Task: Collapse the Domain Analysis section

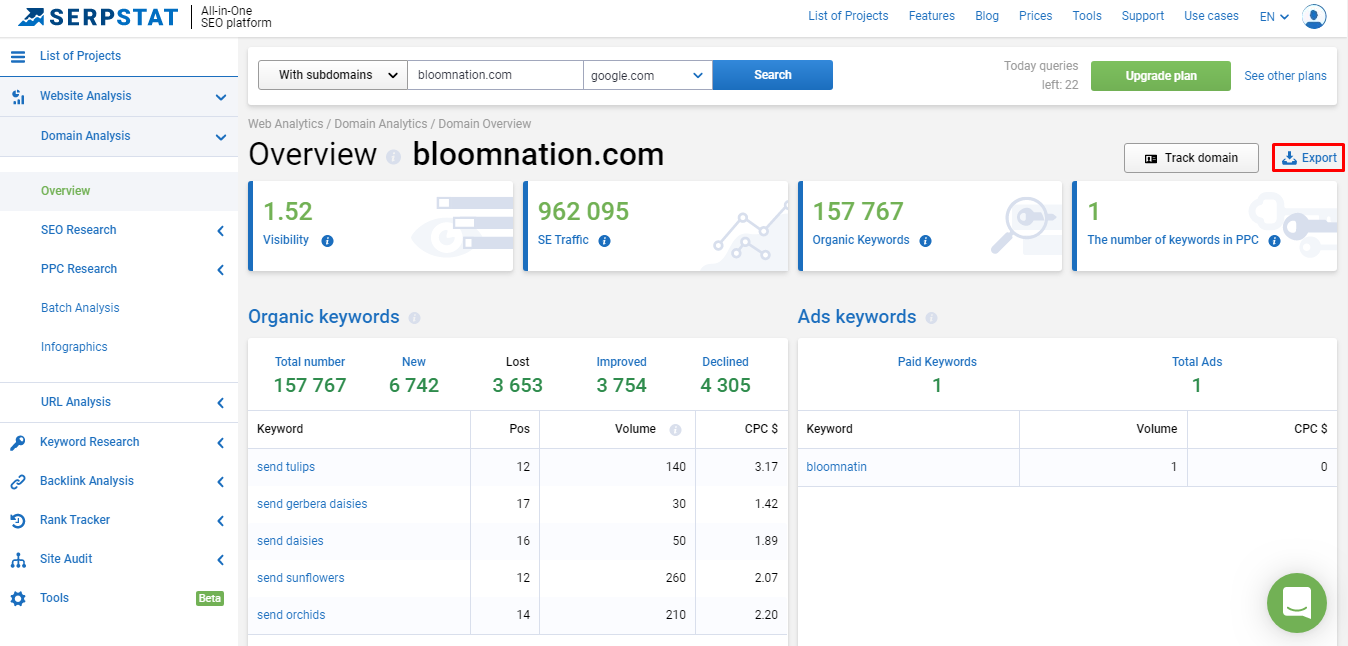Action: [x=221, y=137]
